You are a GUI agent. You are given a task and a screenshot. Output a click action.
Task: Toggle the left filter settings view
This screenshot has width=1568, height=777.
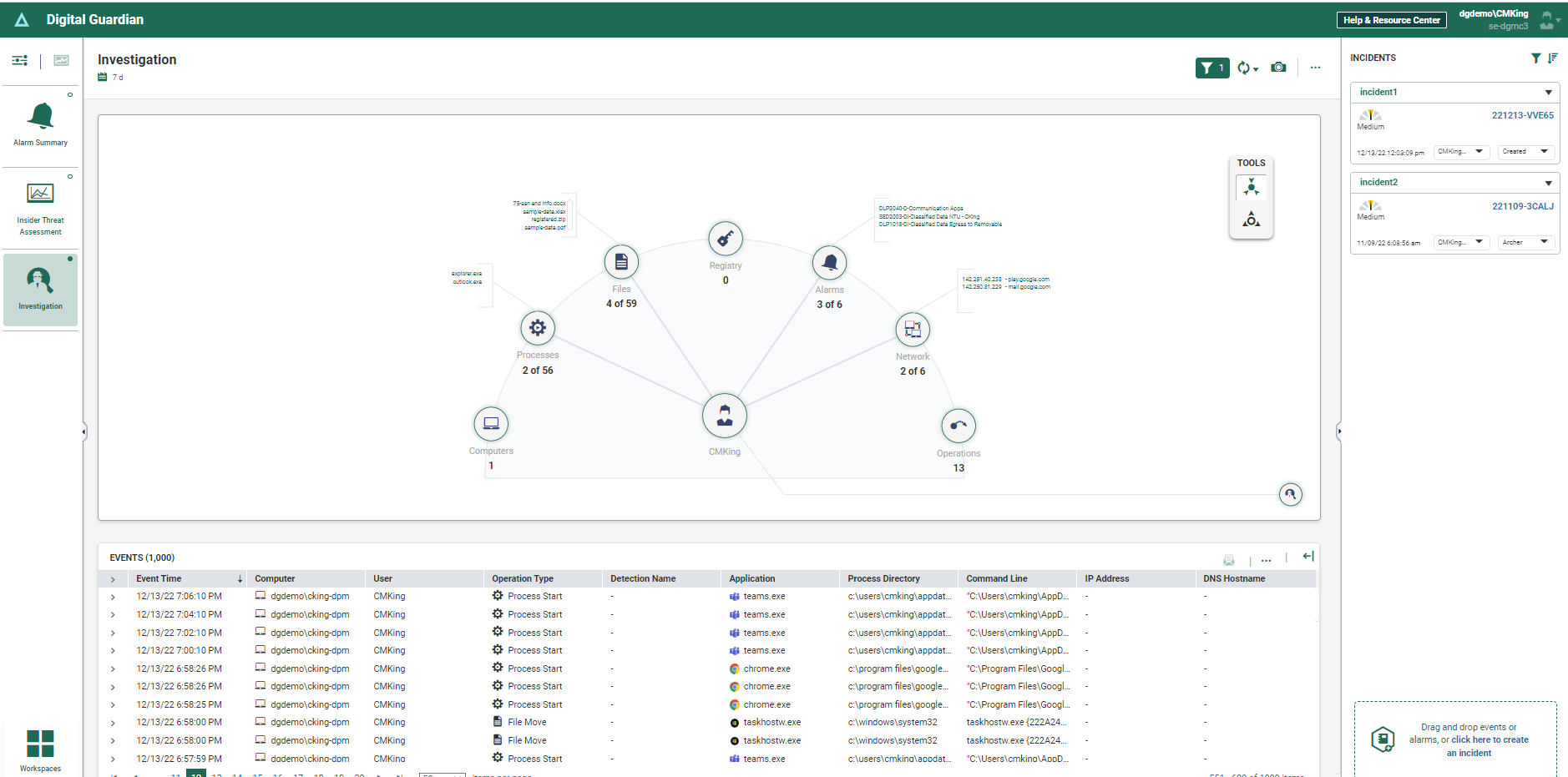20,60
